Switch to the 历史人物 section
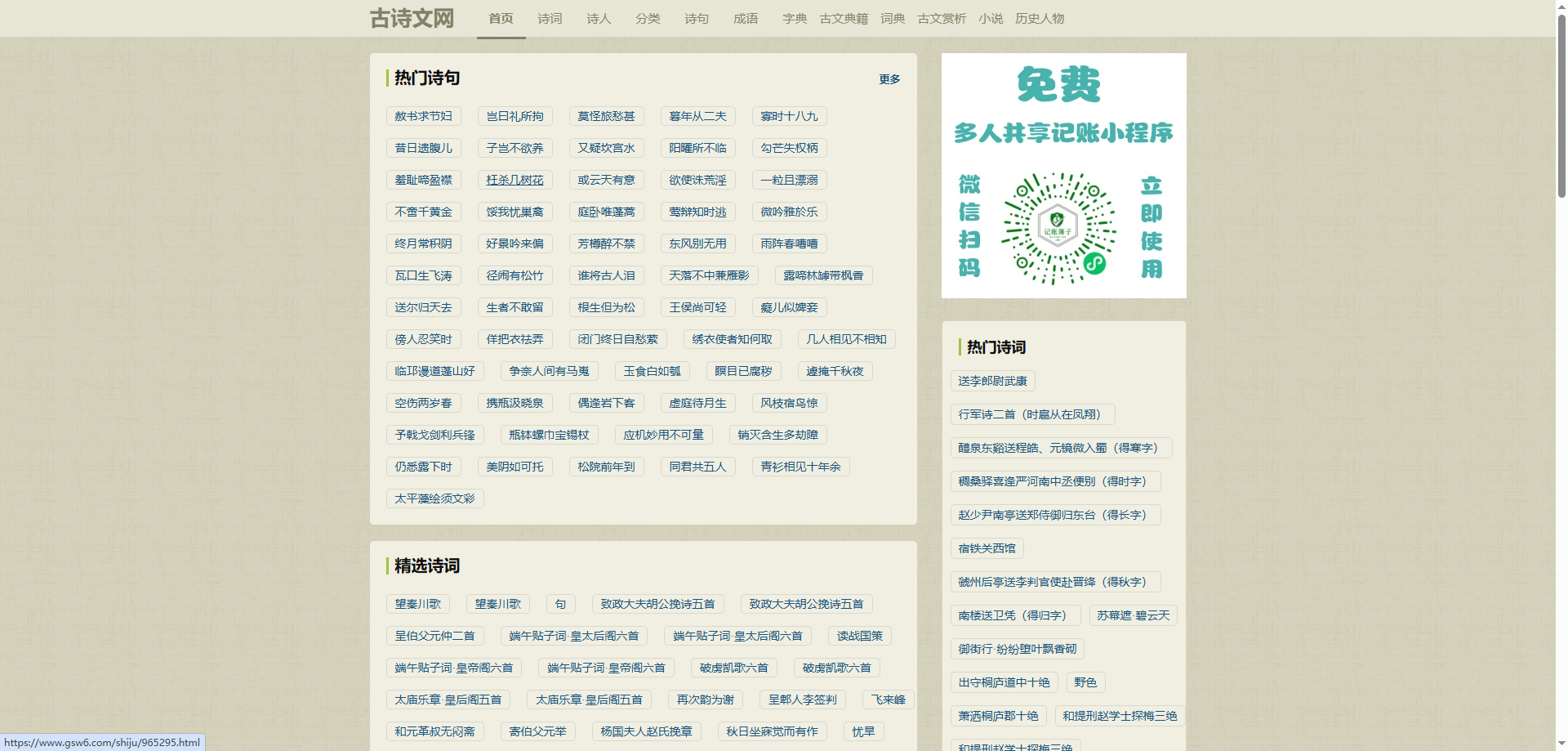 click(x=1039, y=18)
